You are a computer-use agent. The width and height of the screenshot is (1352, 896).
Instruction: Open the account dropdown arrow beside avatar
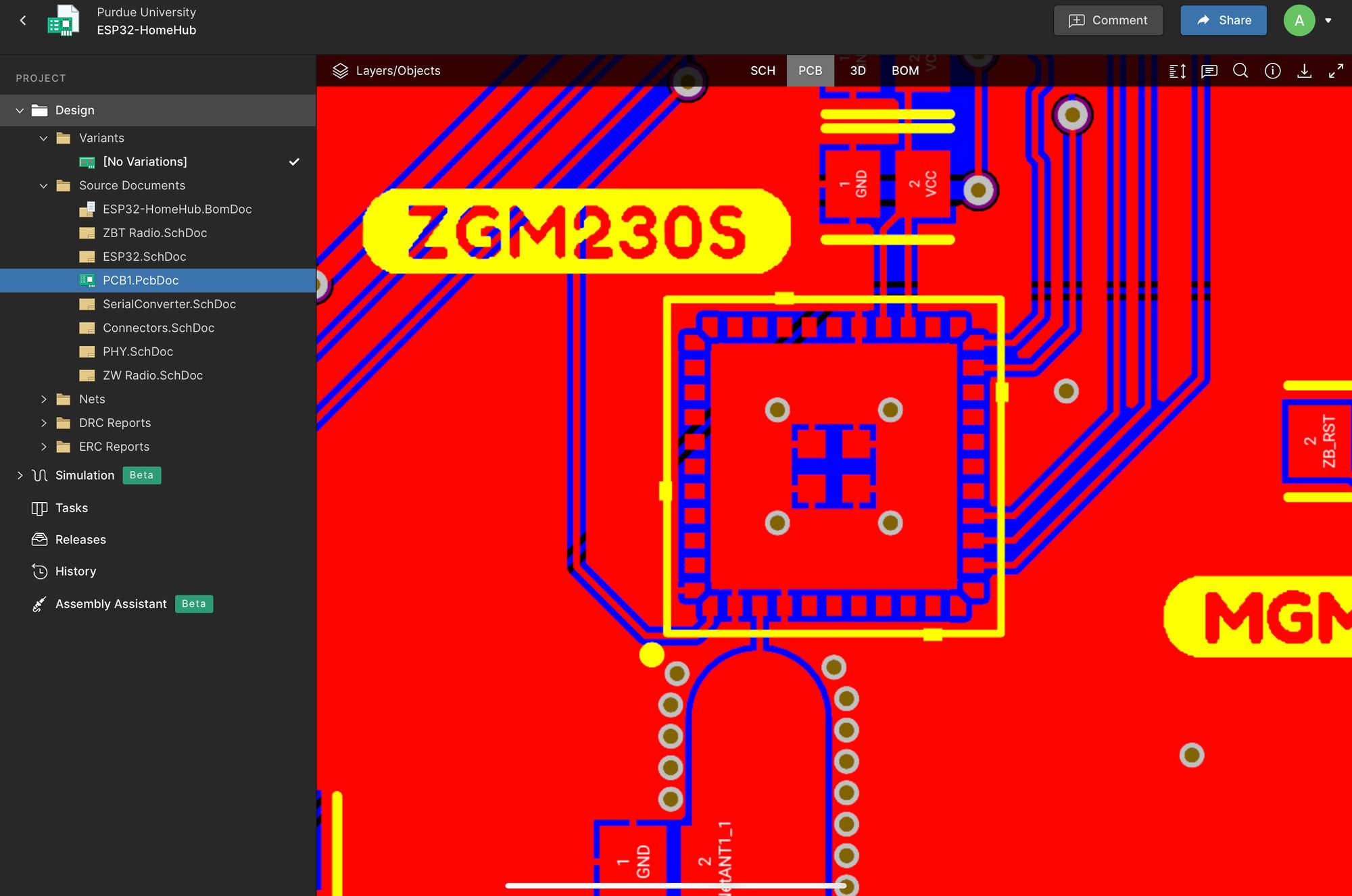point(1328,20)
